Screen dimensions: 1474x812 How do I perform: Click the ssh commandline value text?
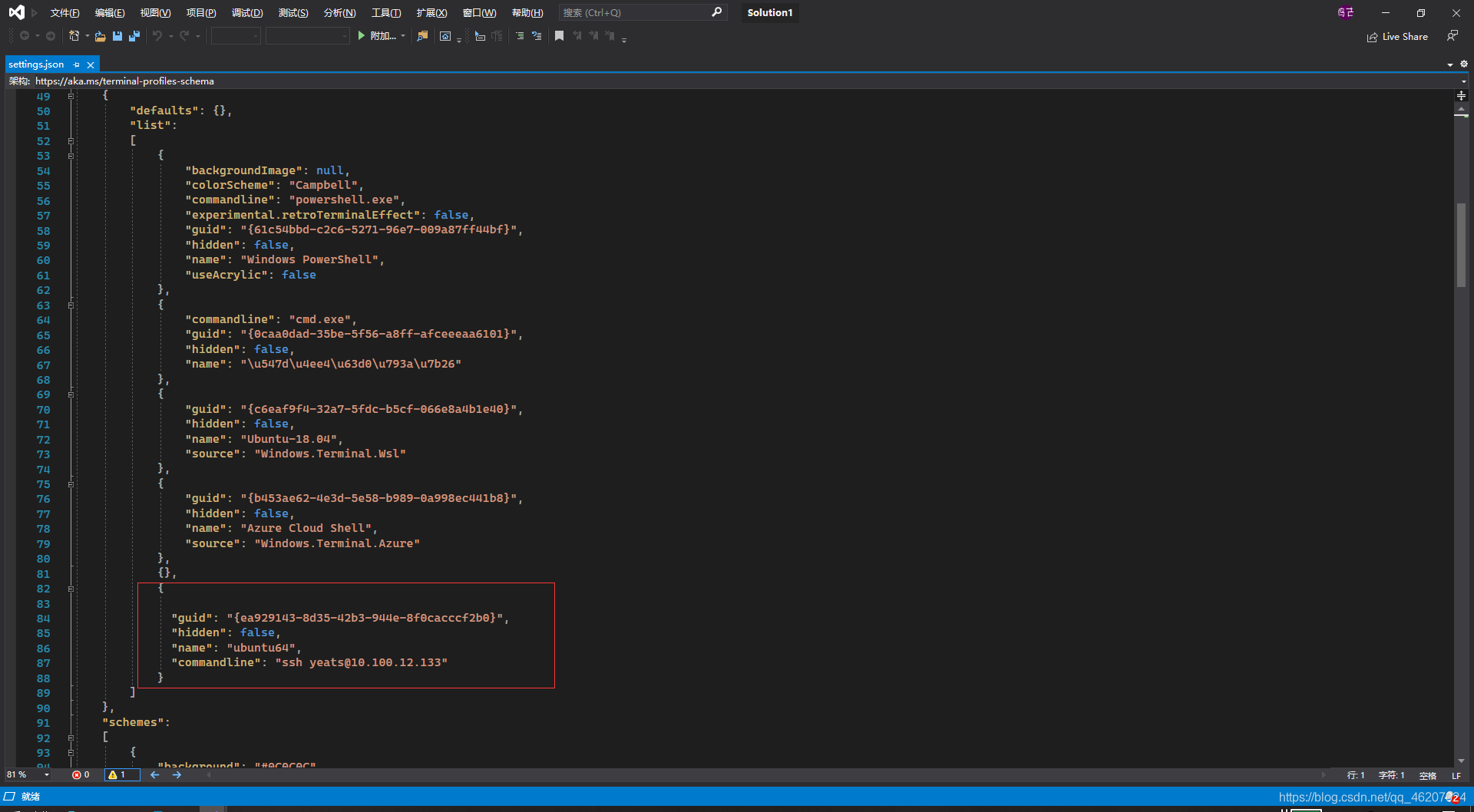tap(361, 662)
